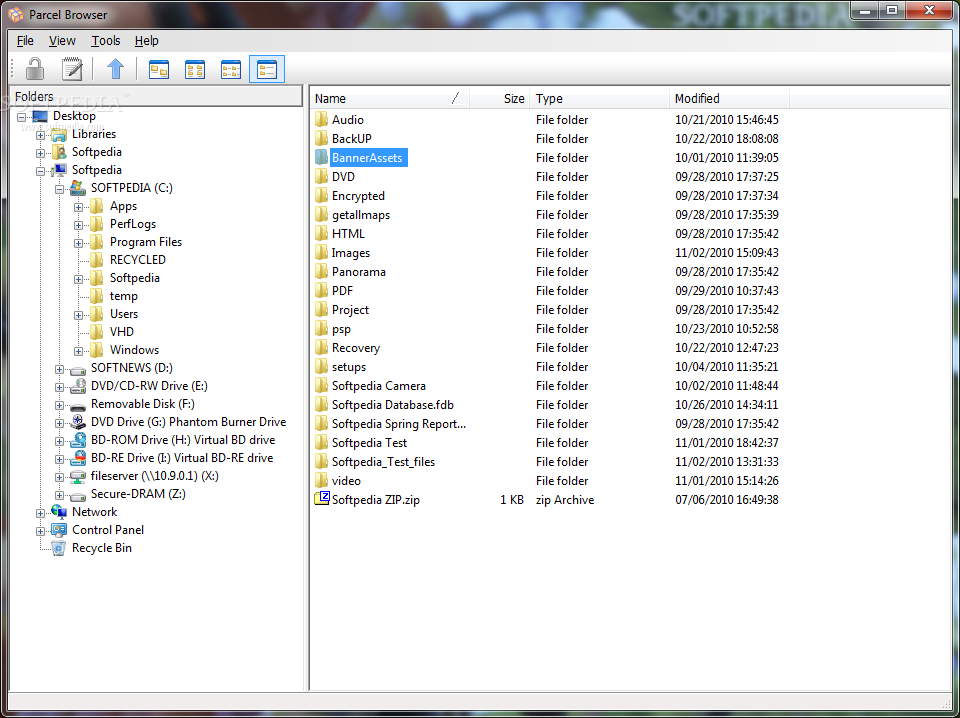Expand the Apps folder node
Viewport: 960px width, 718px height.
pyautogui.click(x=78, y=208)
